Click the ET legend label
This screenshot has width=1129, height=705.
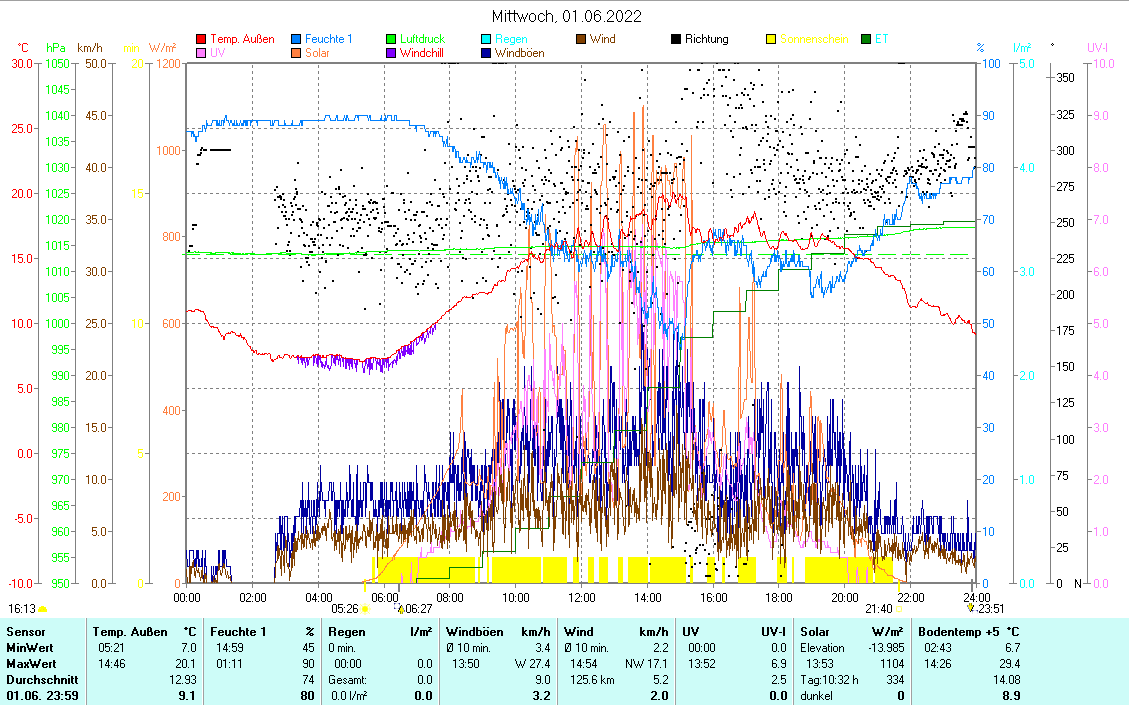point(881,40)
